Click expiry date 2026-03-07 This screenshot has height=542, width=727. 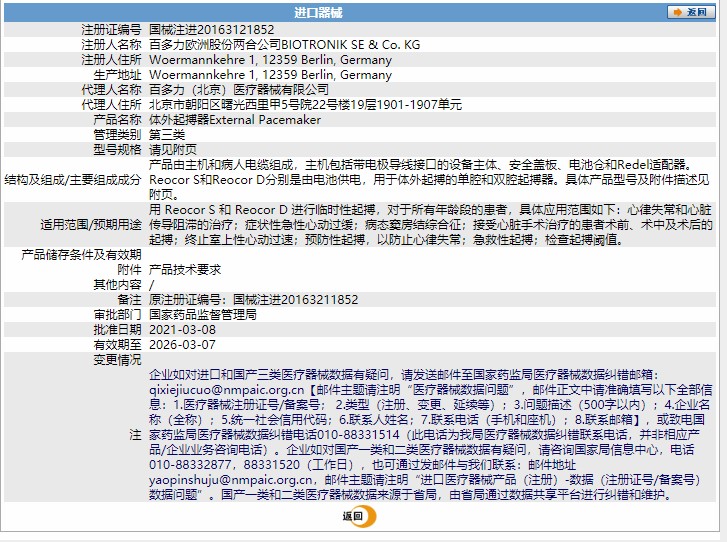pos(182,344)
